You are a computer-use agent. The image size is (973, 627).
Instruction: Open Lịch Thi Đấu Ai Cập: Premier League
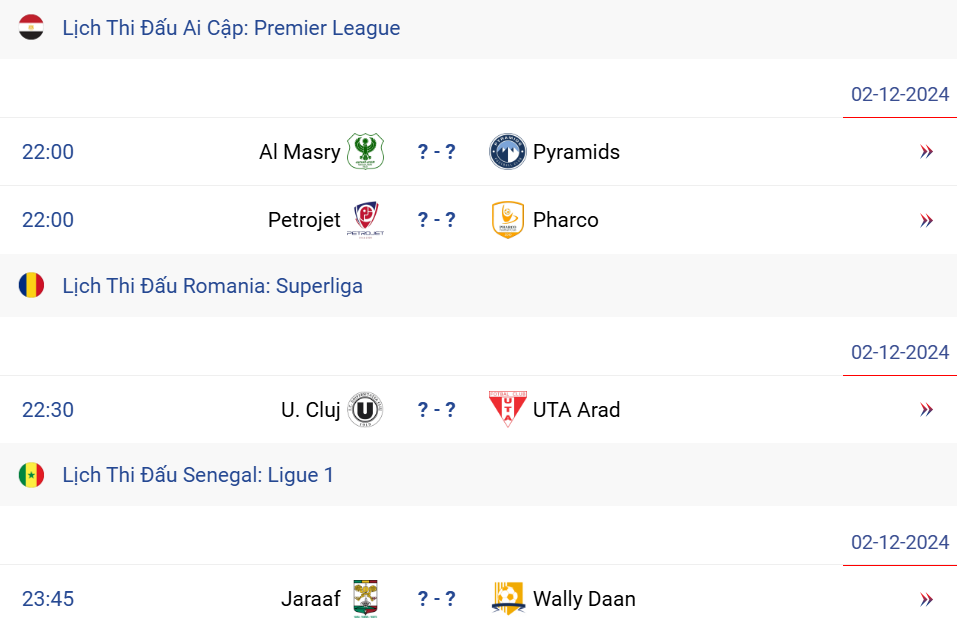coord(231,28)
